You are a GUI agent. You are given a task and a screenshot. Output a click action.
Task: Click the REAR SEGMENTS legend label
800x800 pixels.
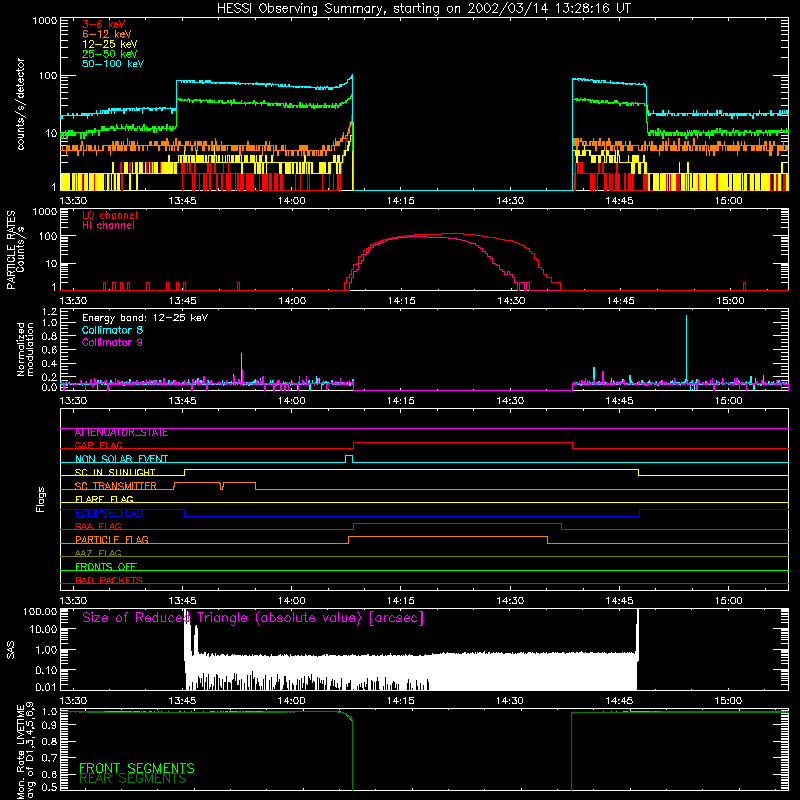pyautogui.click(x=133, y=779)
